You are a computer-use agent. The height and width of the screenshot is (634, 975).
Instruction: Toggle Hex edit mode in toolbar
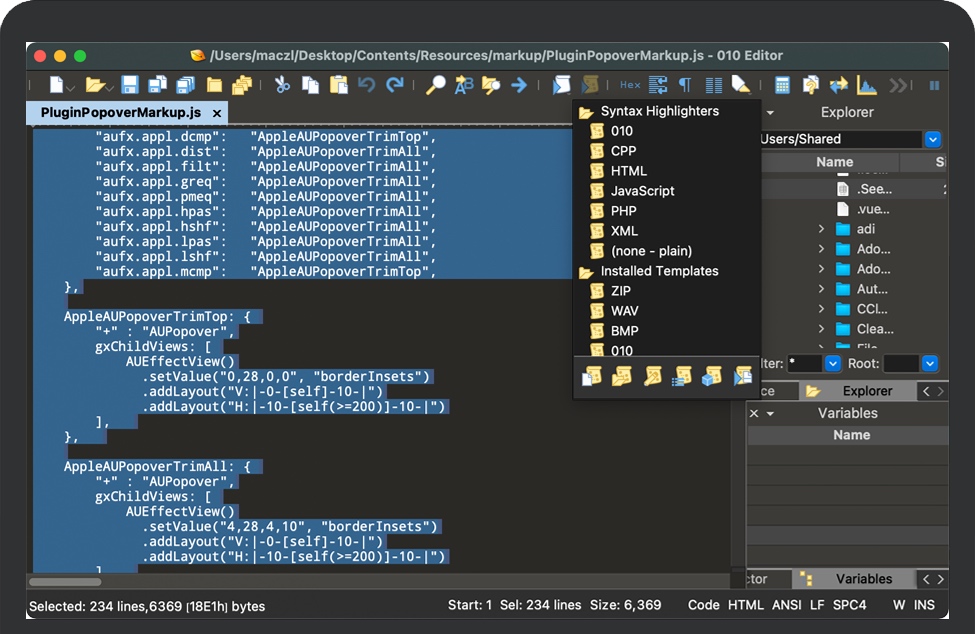630,85
